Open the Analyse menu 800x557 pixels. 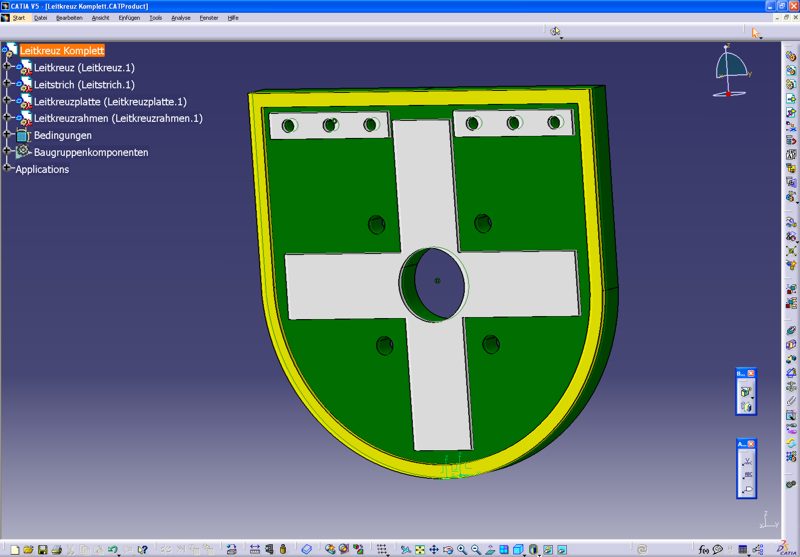point(181,18)
